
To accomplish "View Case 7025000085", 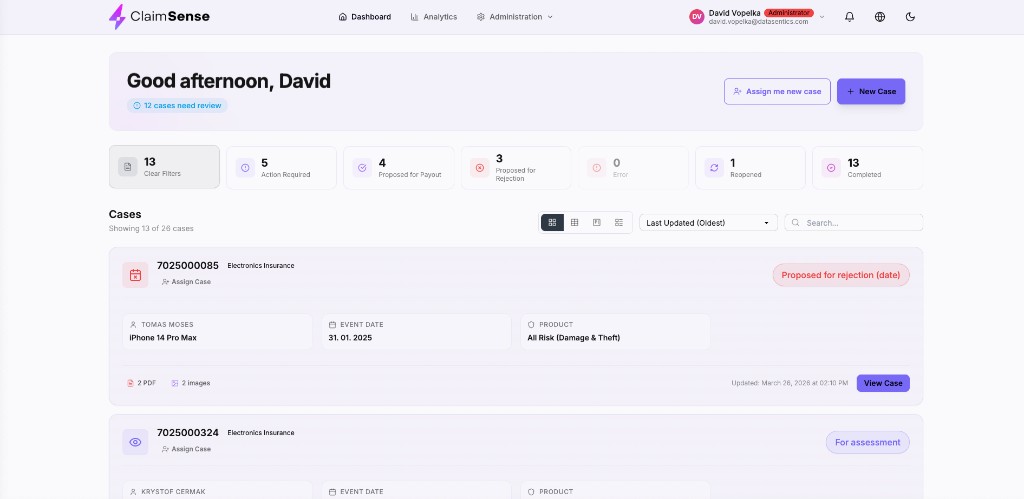I will coord(883,383).
